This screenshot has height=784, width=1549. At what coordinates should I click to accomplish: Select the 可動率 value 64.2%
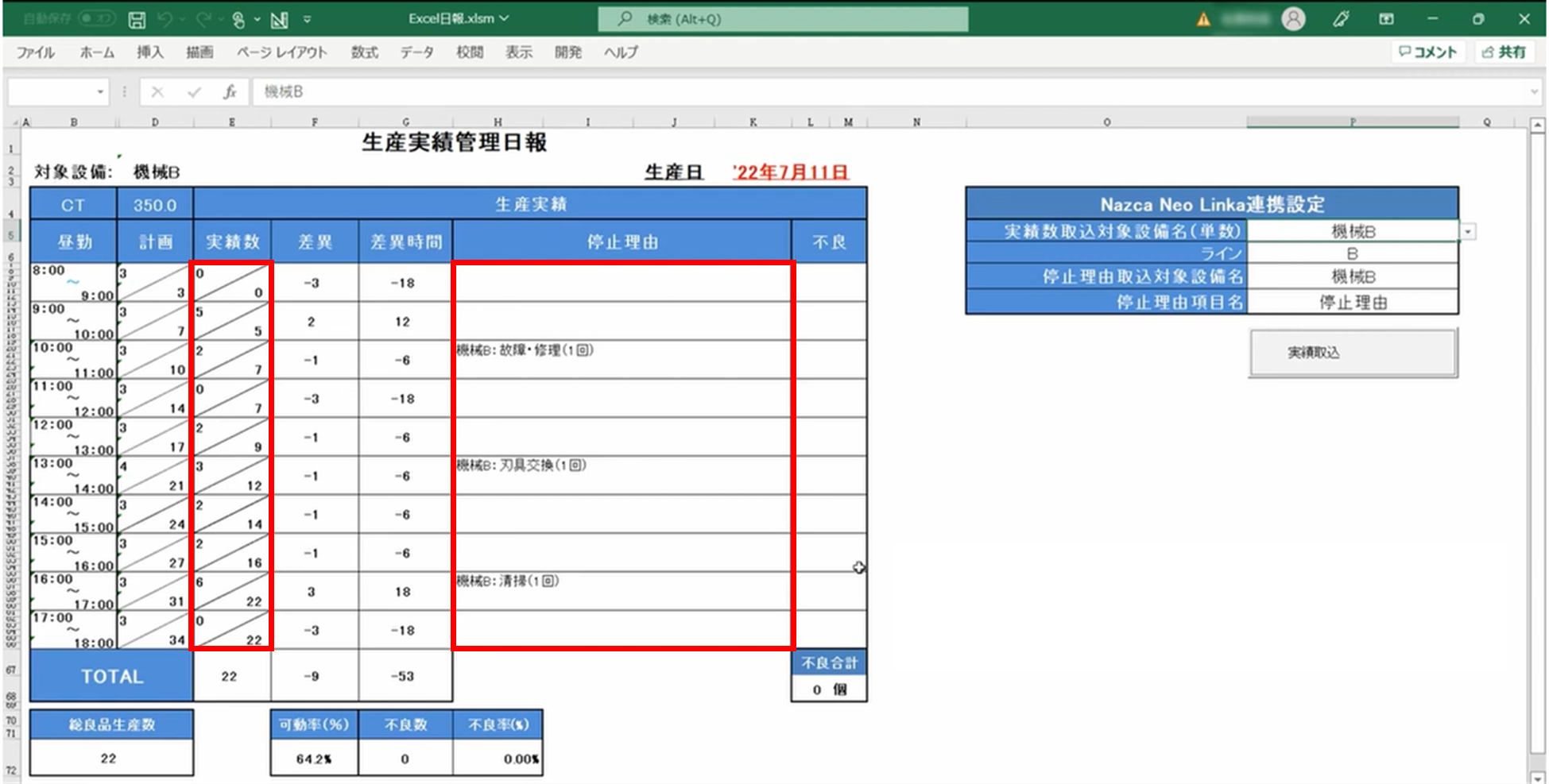click(x=314, y=759)
